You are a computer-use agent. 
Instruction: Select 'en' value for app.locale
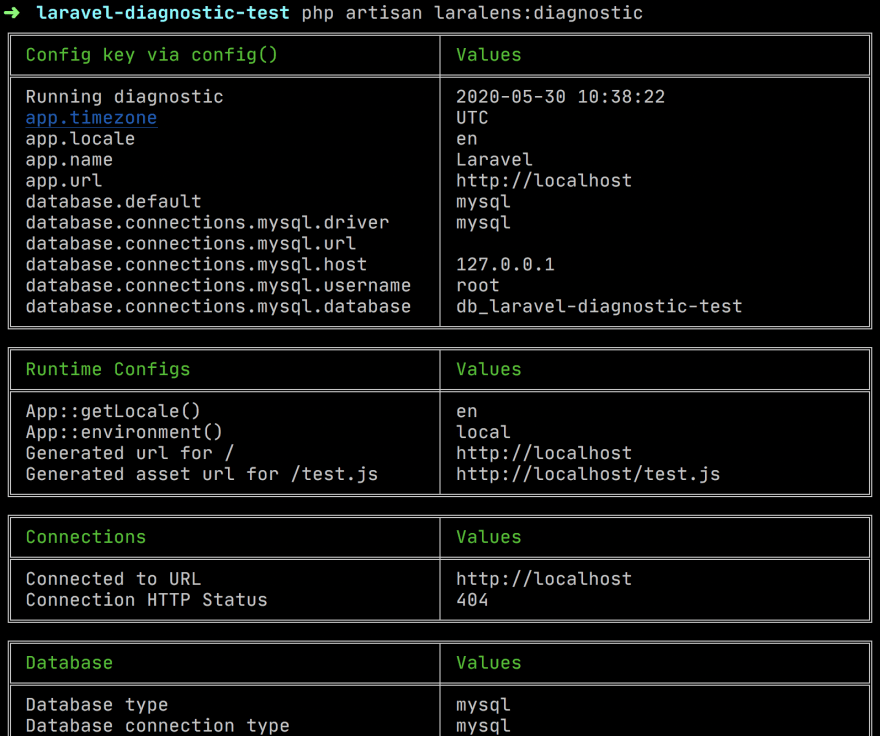pos(466,139)
